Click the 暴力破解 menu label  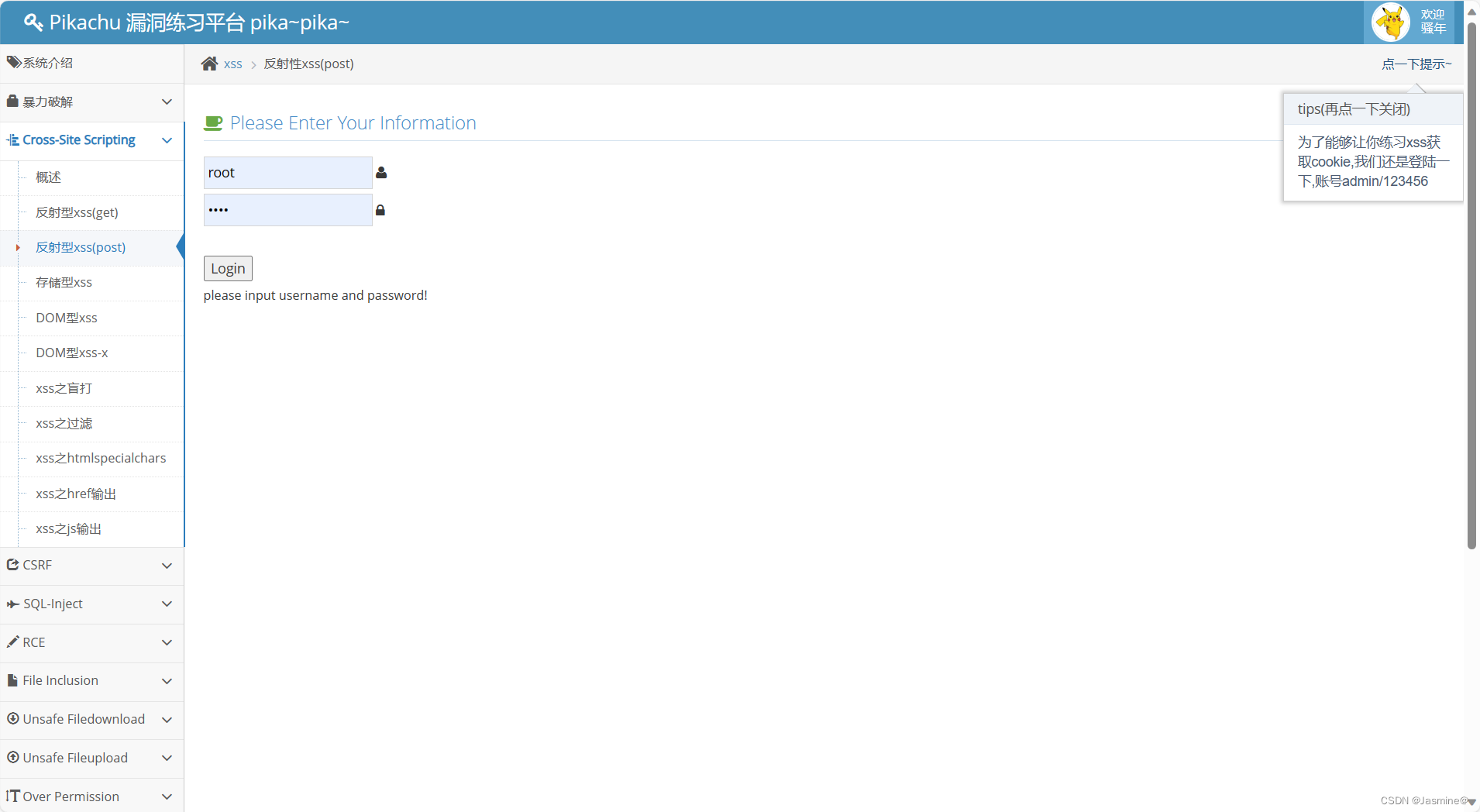48,101
